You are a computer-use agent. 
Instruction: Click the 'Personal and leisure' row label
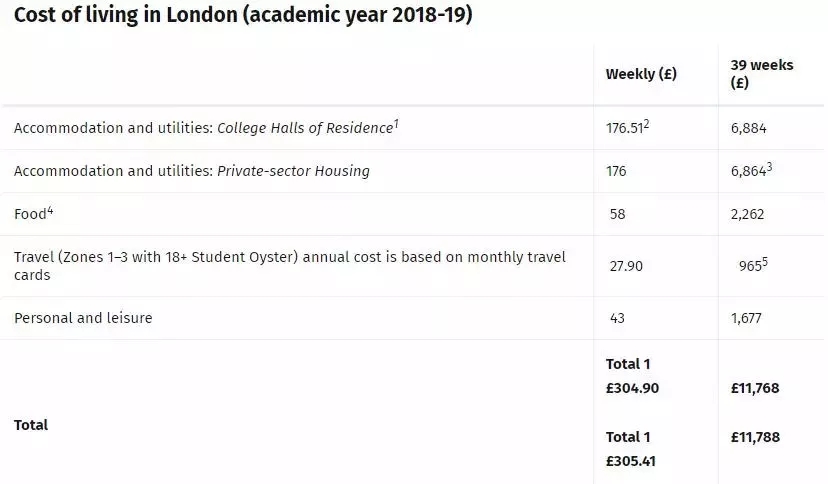pyautogui.click(x=83, y=318)
